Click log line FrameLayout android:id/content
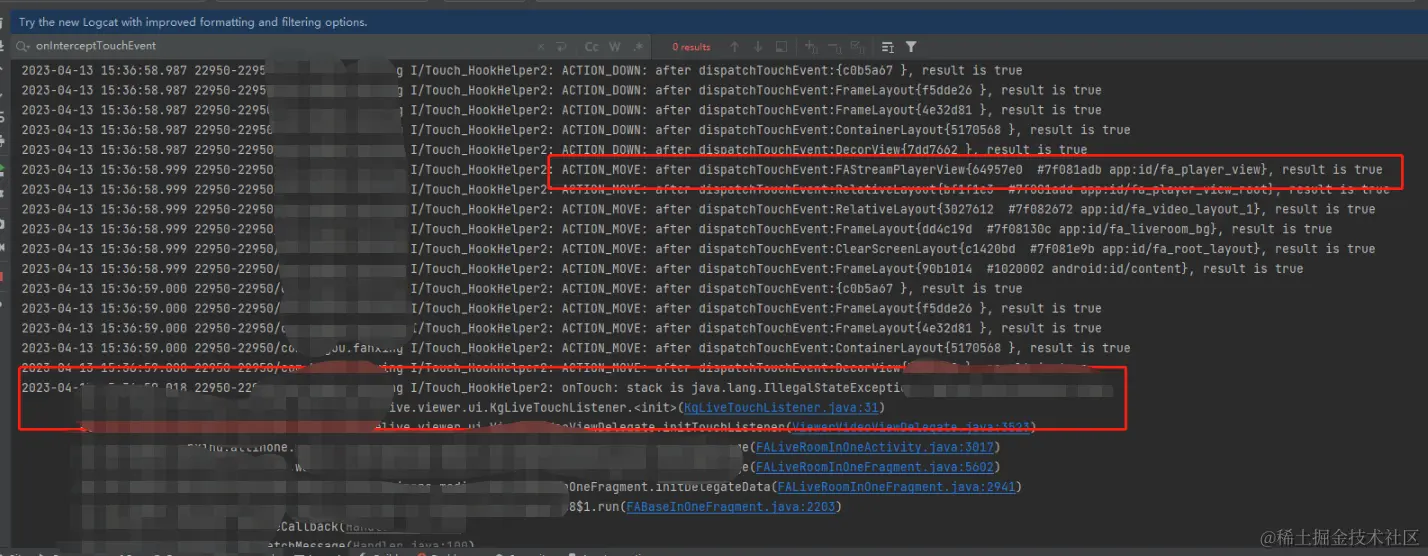The width and height of the screenshot is (1428, 556). [662, 269]
